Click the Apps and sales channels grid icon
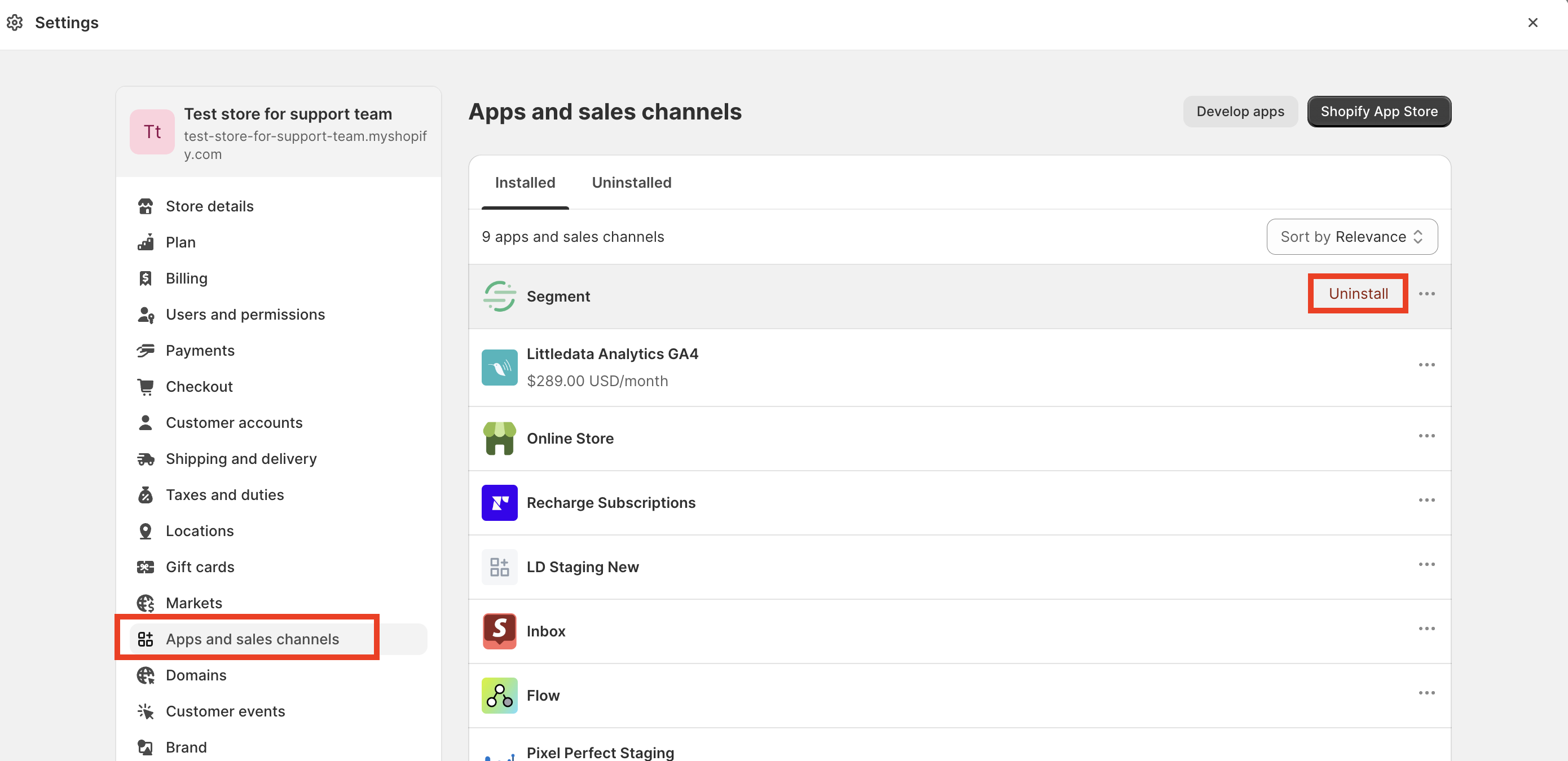Viewport: 1568px width, 761px height. click(x=146, y=639)
